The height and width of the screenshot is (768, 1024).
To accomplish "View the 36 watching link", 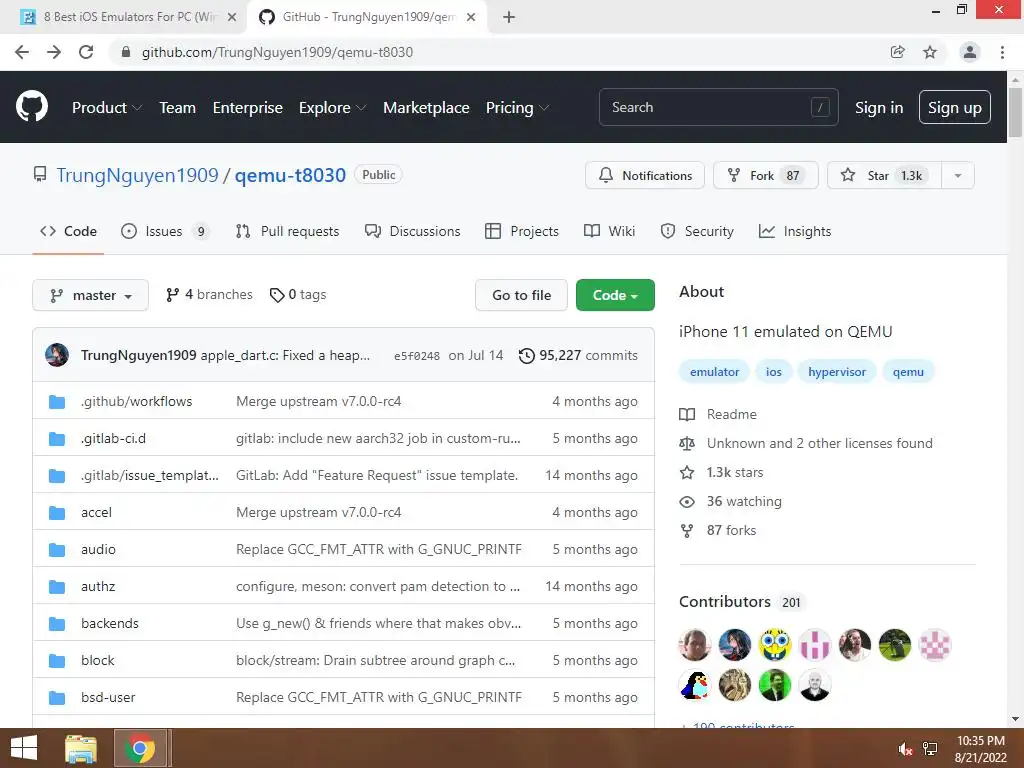I will click(731, 502).
